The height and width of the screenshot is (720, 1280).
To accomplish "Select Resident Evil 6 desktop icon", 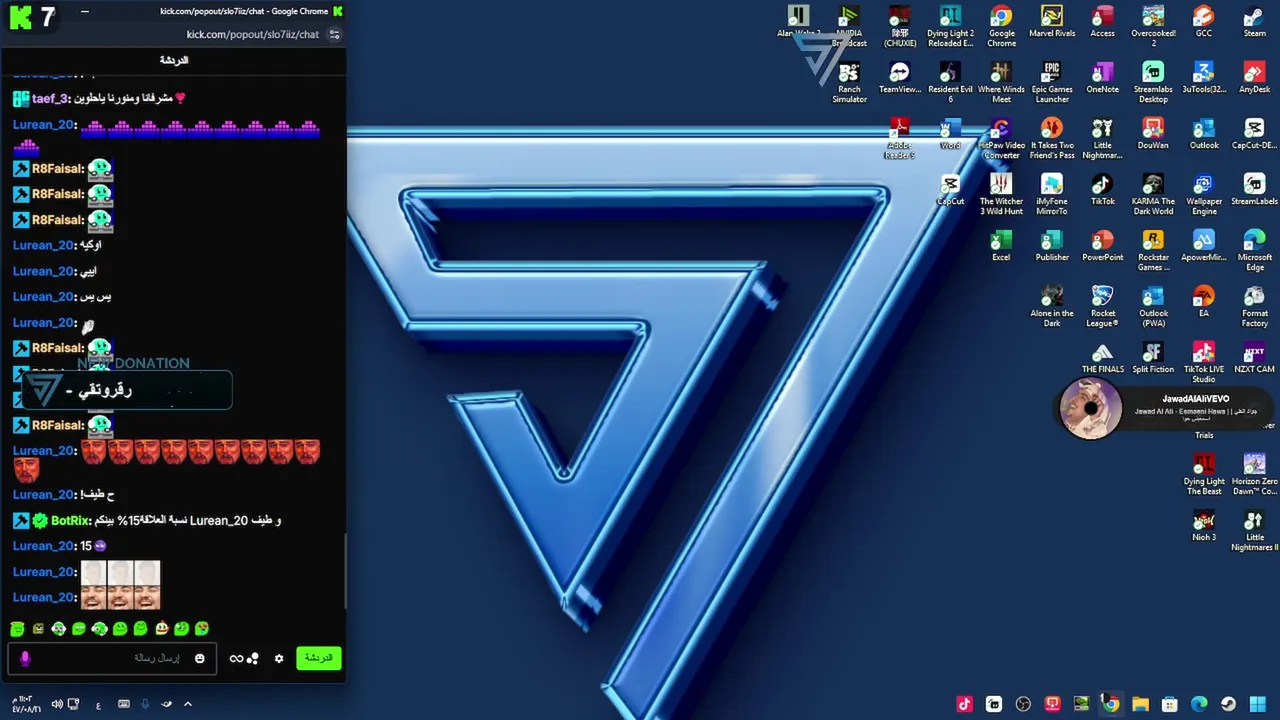I will coord(950,83).
